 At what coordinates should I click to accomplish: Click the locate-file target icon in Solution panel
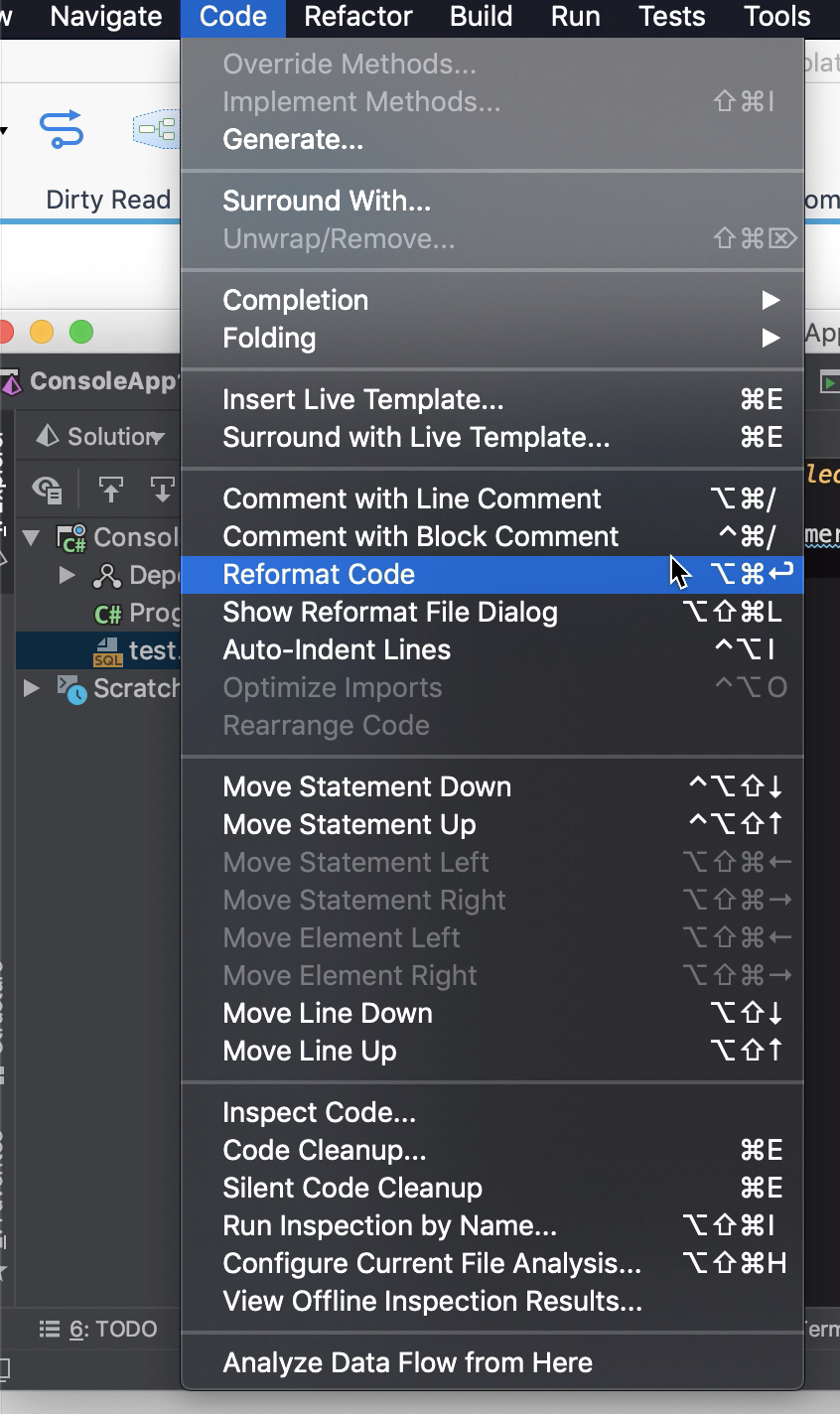tap(47, 490)
